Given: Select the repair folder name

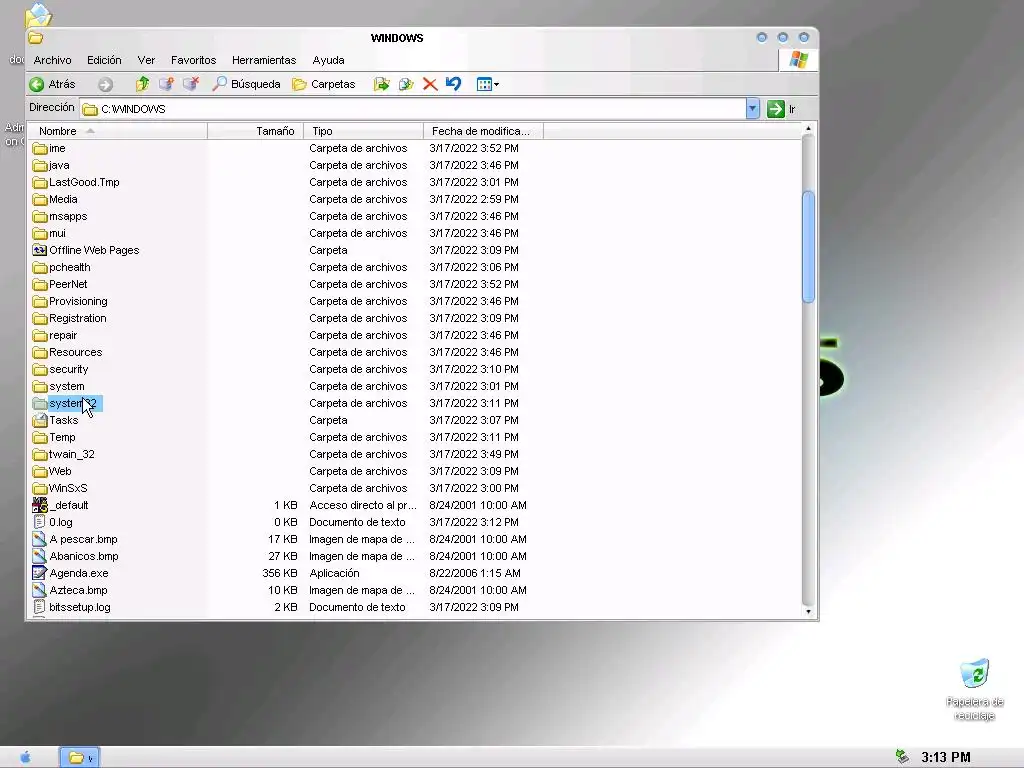Looking at the screenshot, I should click(63, 335).
